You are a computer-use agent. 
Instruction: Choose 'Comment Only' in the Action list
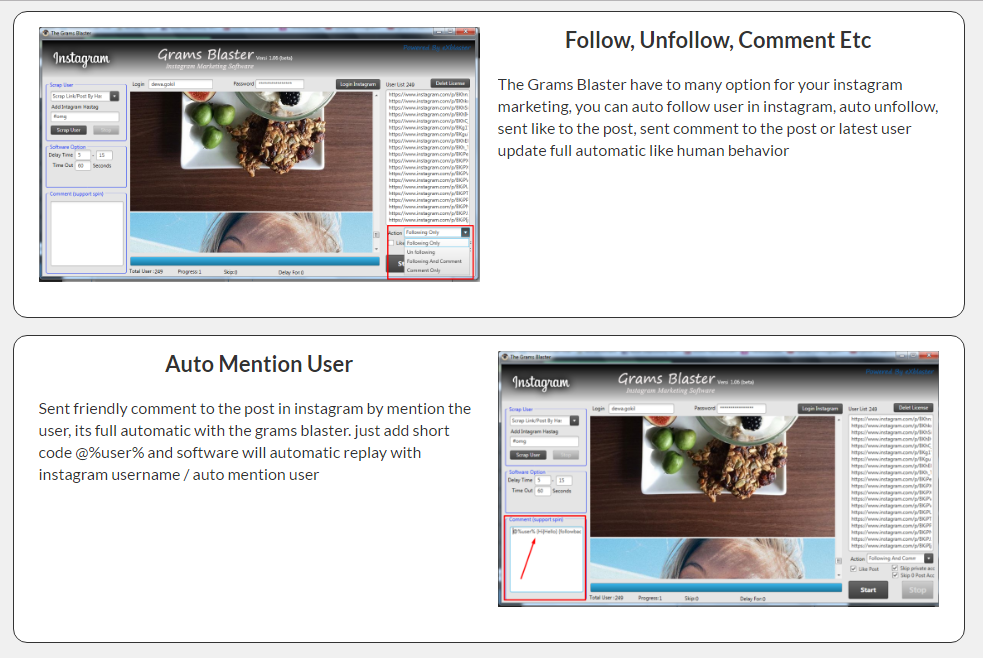click(436, 270)
